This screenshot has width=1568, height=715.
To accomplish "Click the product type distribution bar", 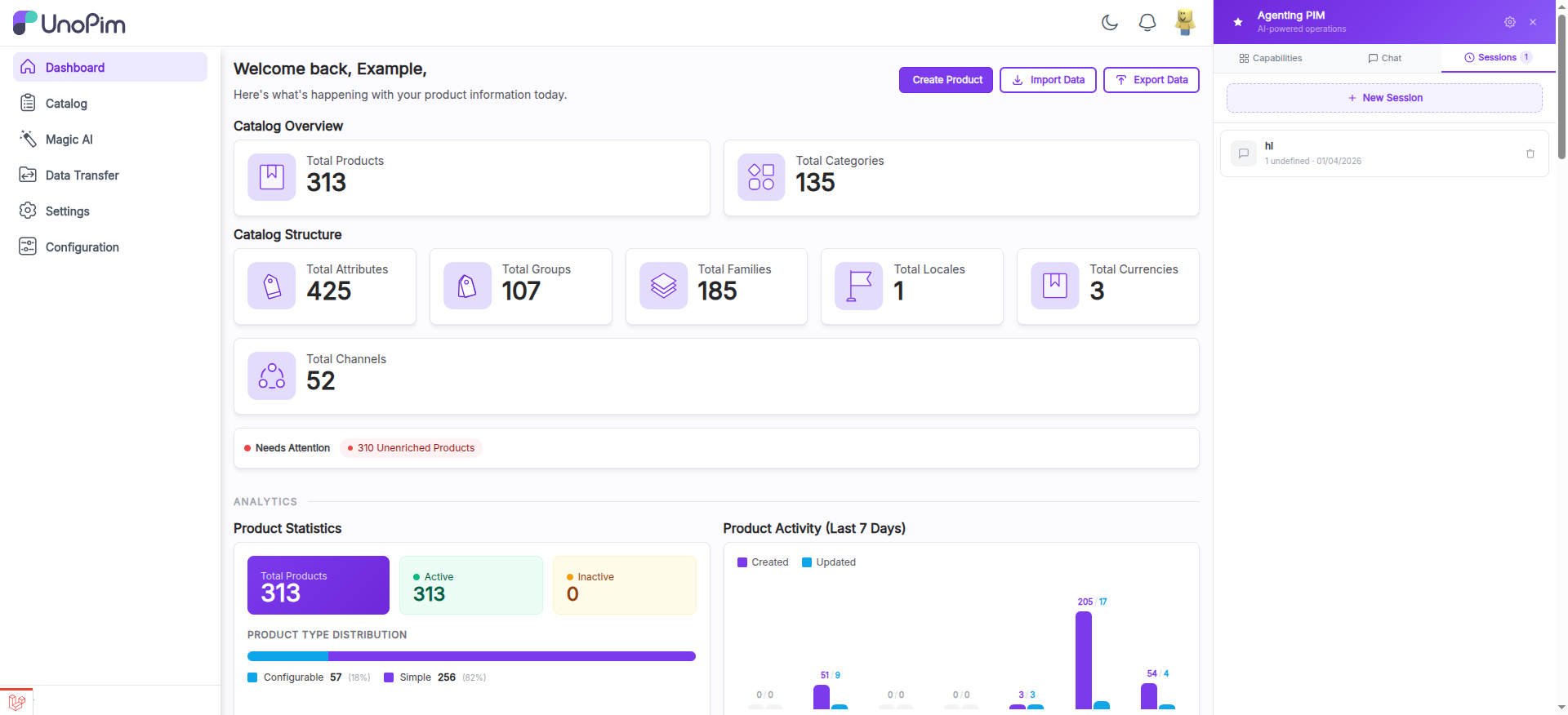I will point(471,656).
